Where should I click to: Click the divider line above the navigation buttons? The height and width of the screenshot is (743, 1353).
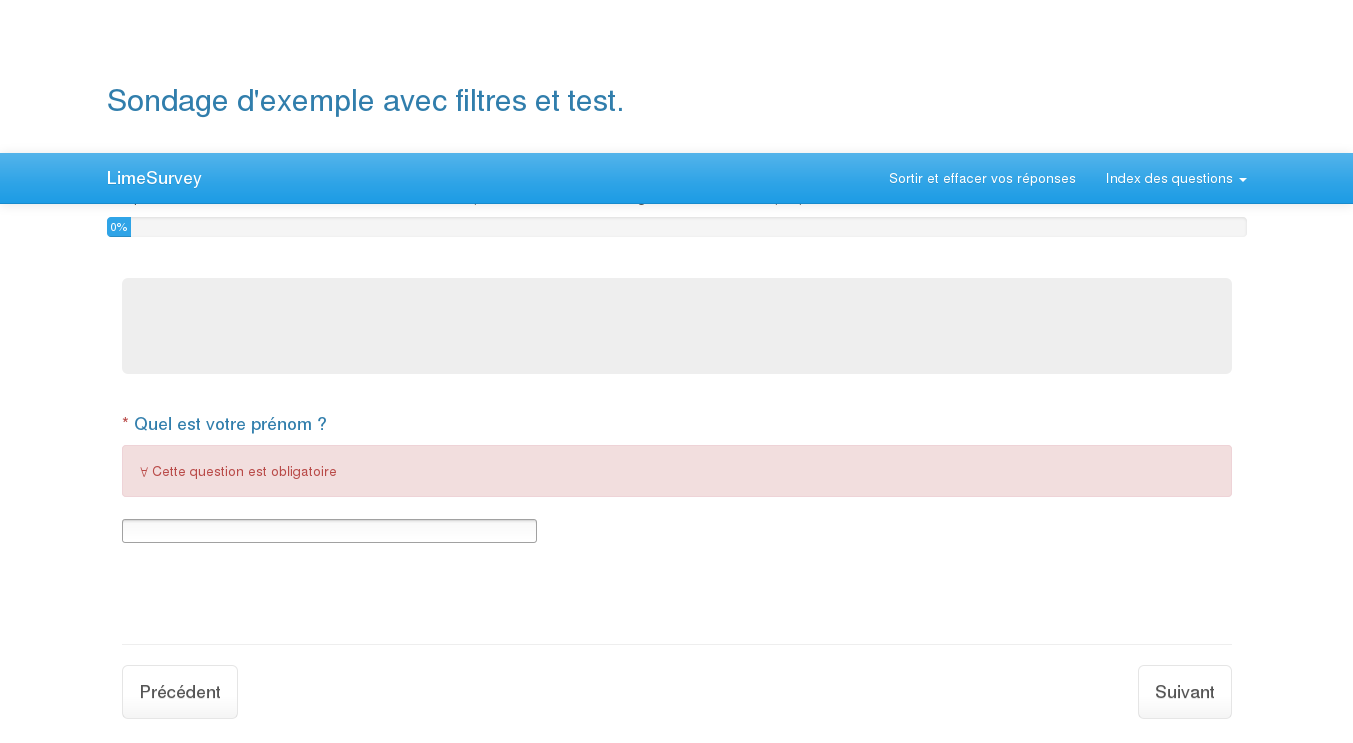[676, 644]
